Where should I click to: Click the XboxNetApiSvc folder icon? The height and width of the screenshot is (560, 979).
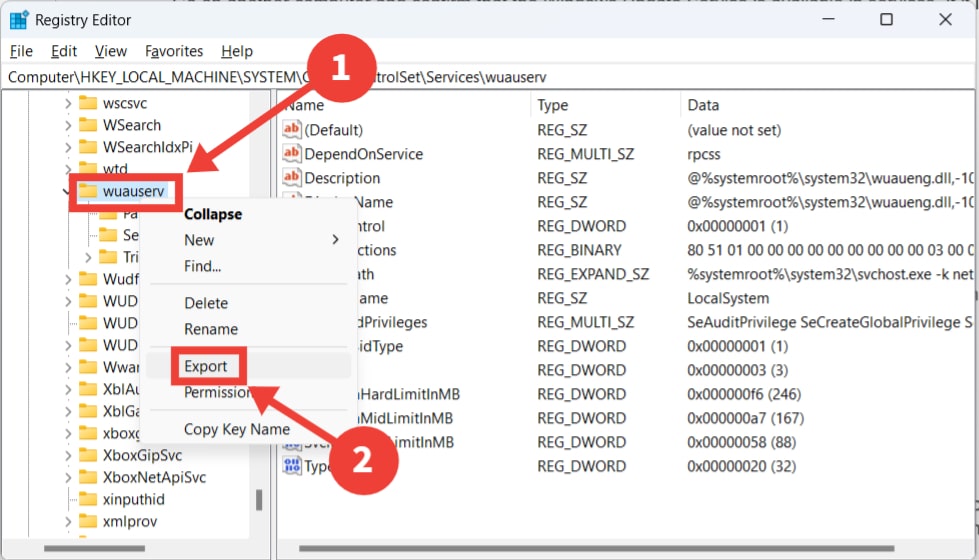tap(88, 477)
